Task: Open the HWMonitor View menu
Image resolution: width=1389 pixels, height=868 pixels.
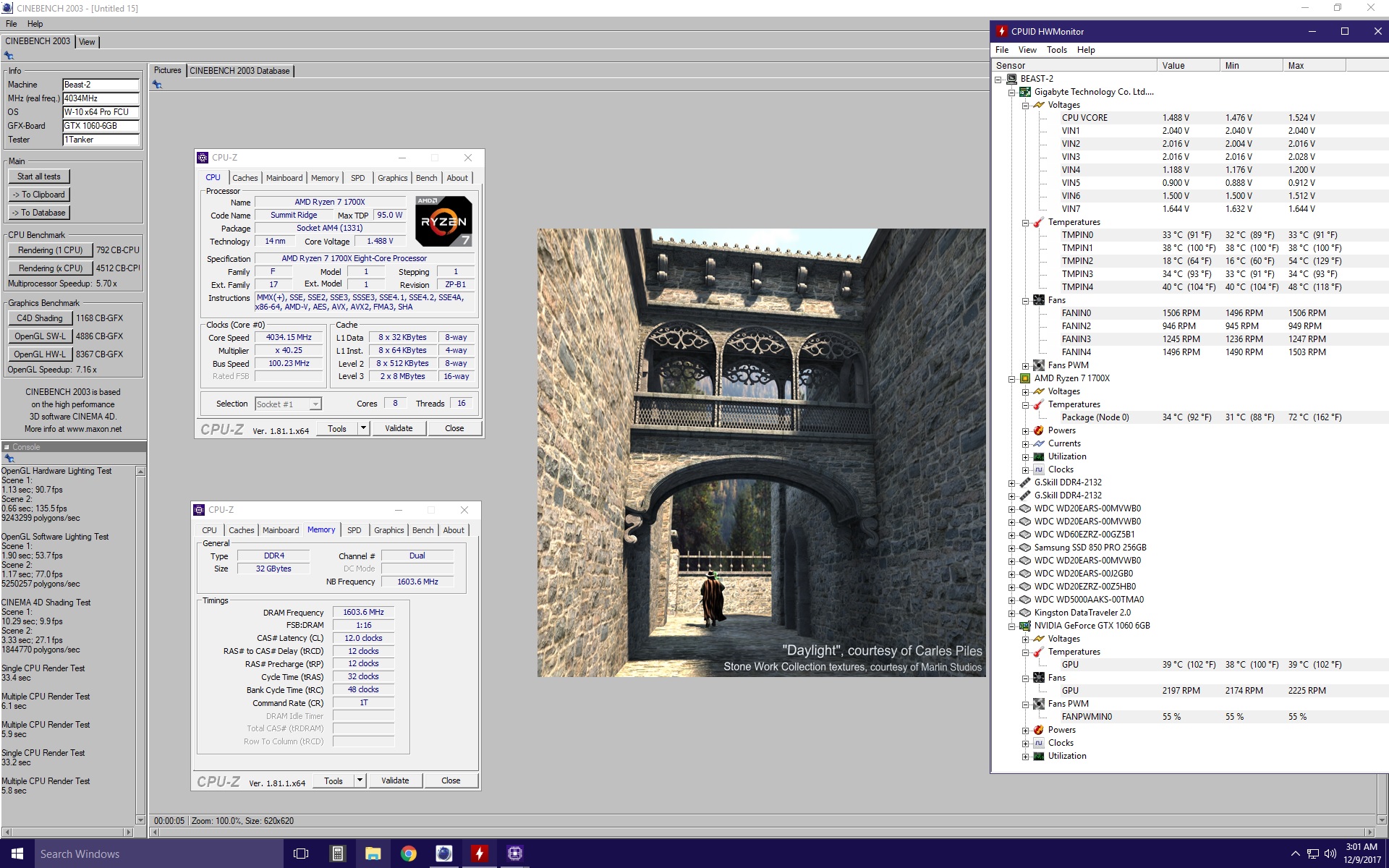Action: pyautogui.click(x=1027, y=50)
